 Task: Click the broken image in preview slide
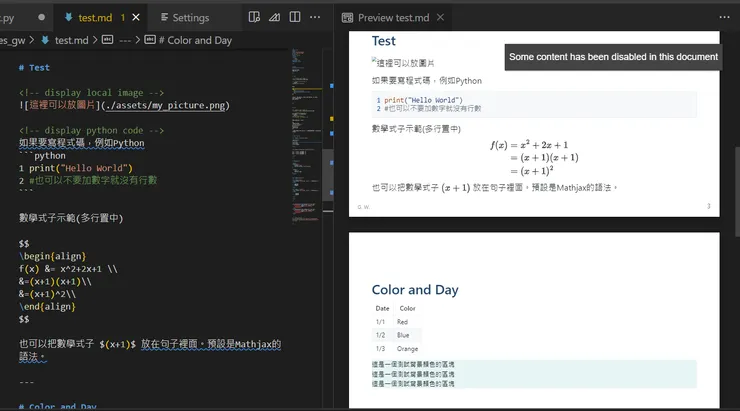(403, 63)
